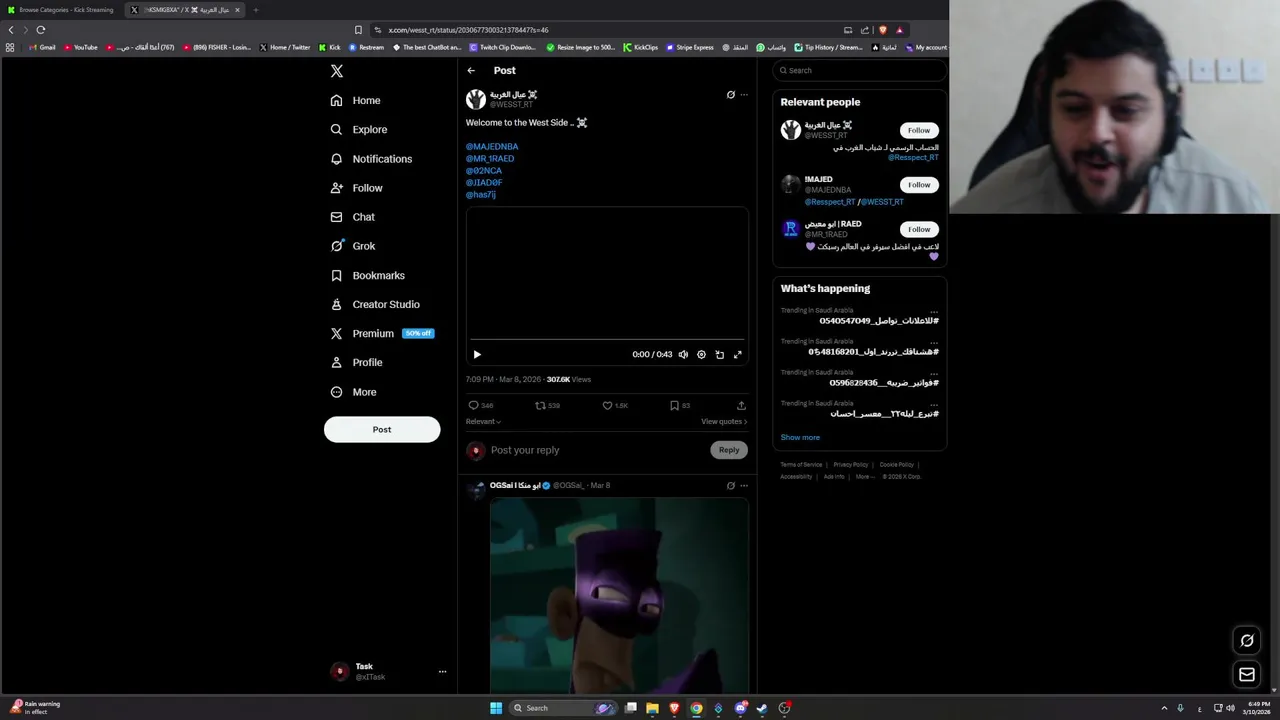Open the YouTube bookmark

81,47
